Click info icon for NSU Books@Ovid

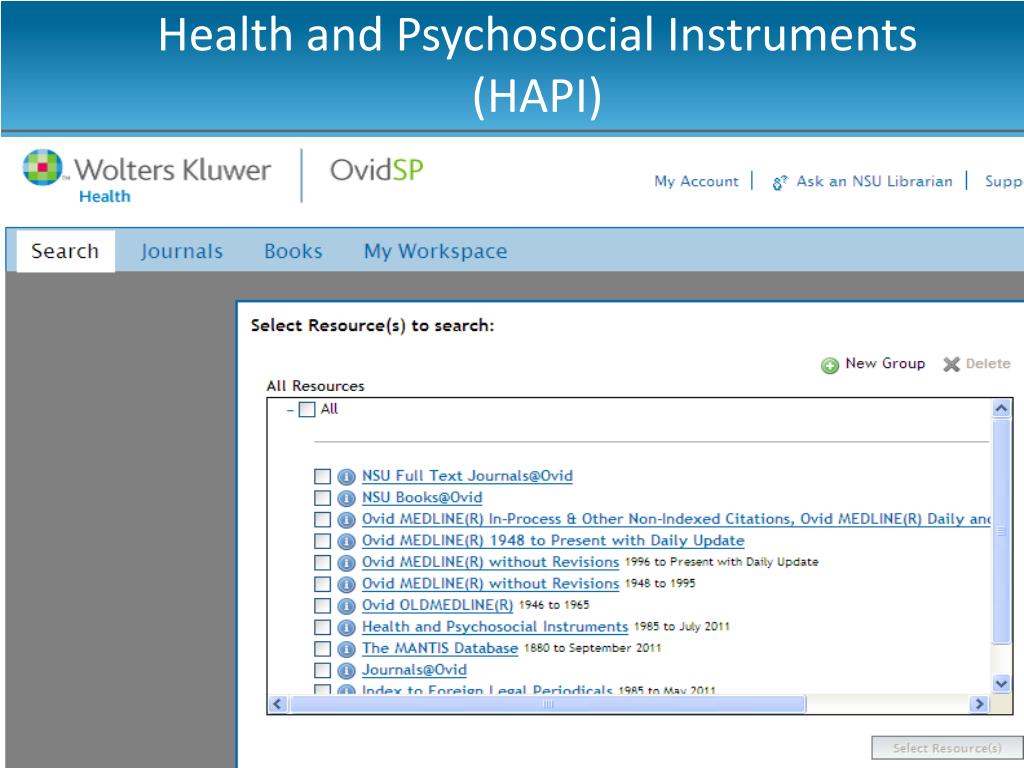point(346,498)
